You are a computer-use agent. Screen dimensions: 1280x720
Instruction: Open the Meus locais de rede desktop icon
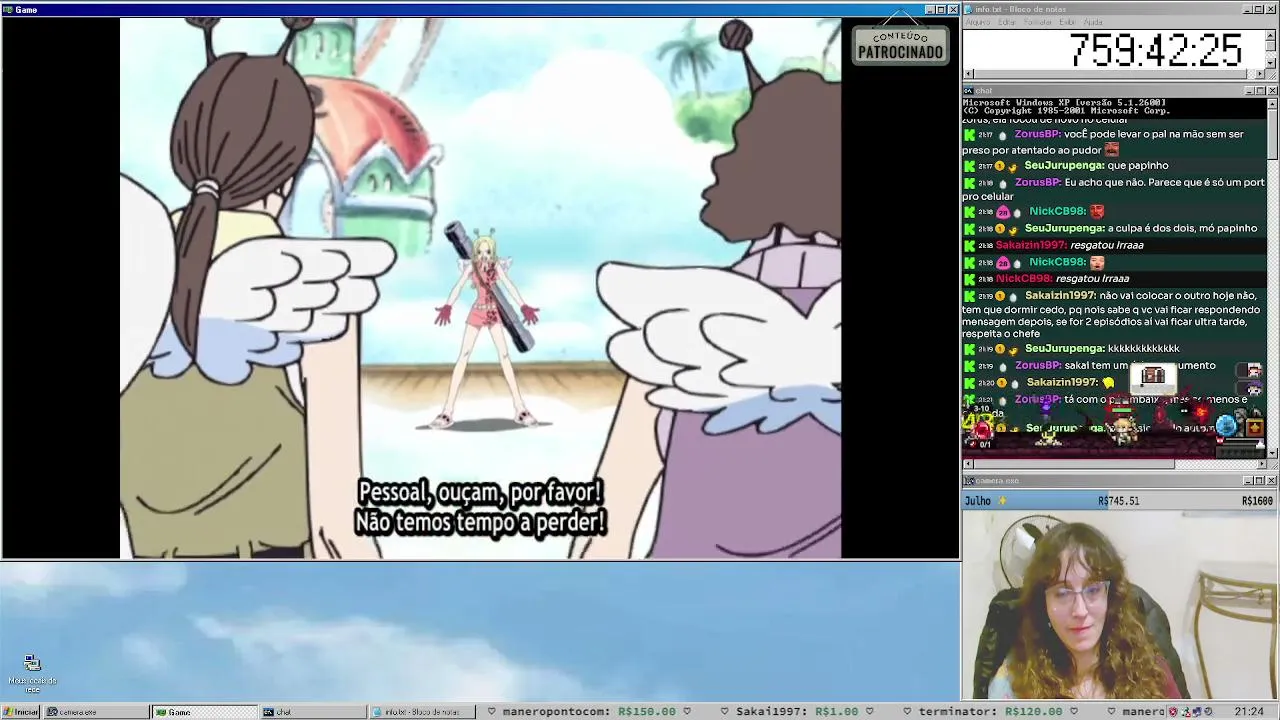32,673
